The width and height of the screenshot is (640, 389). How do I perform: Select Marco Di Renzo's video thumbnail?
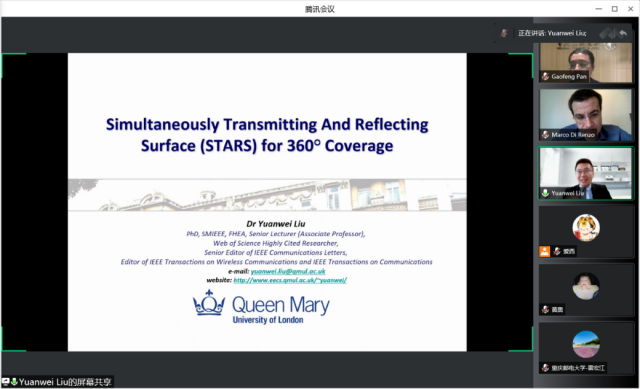point(586,115)
